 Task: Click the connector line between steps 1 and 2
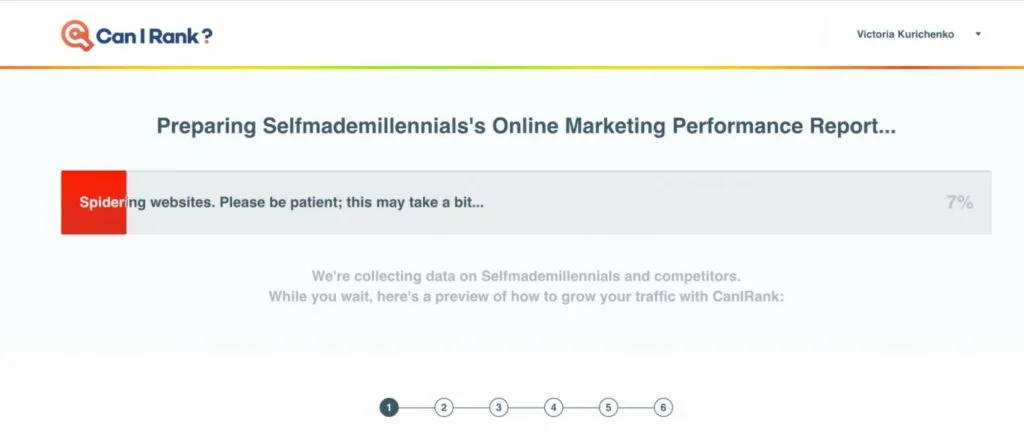coord(417,407)
